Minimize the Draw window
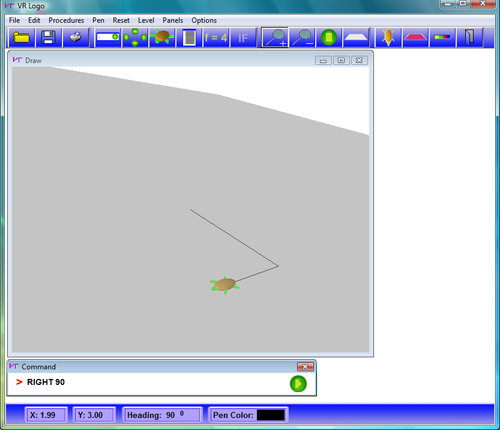 coord(323,60)
